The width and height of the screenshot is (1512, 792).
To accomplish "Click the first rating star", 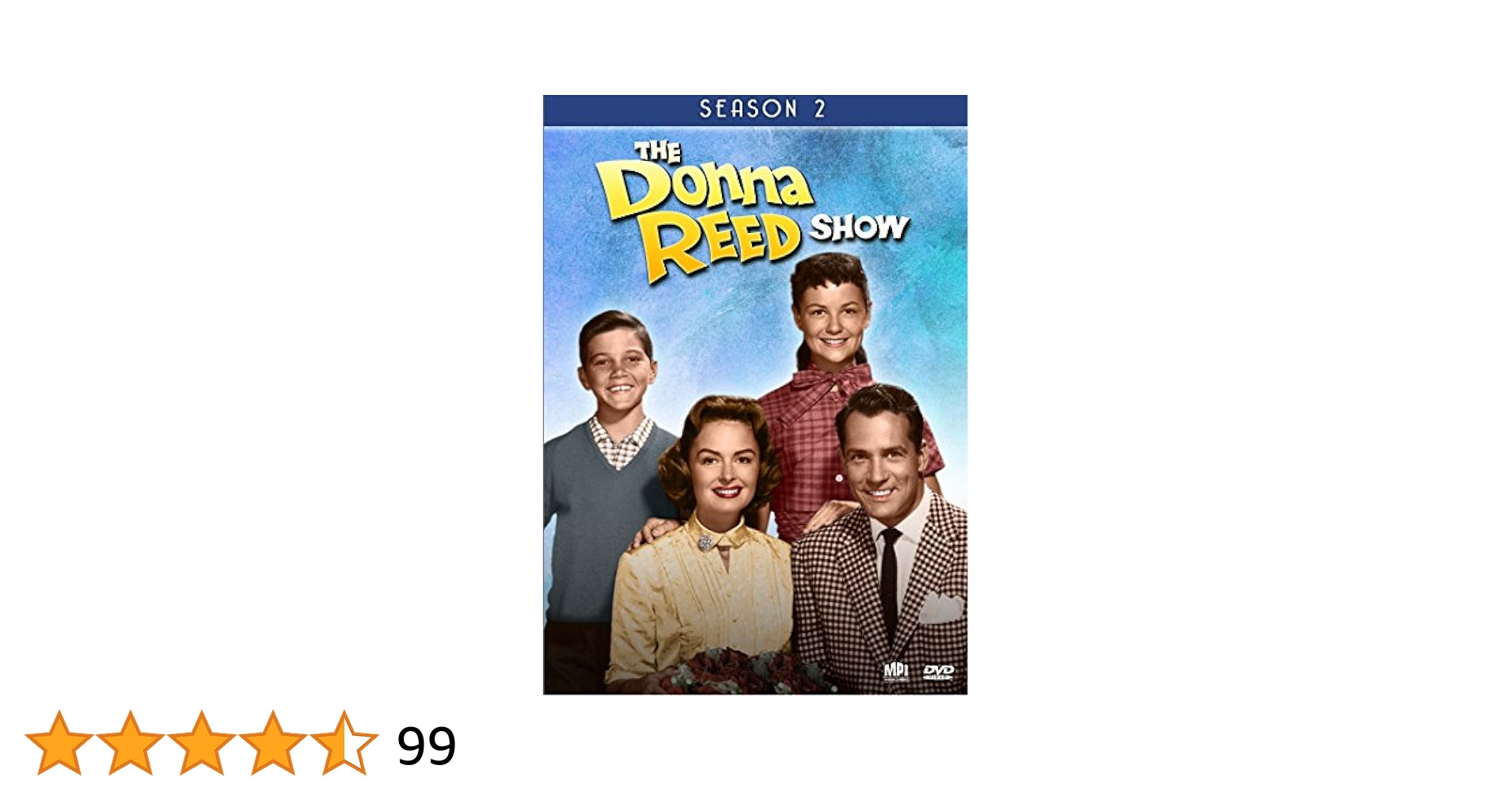I will point(59,743).
